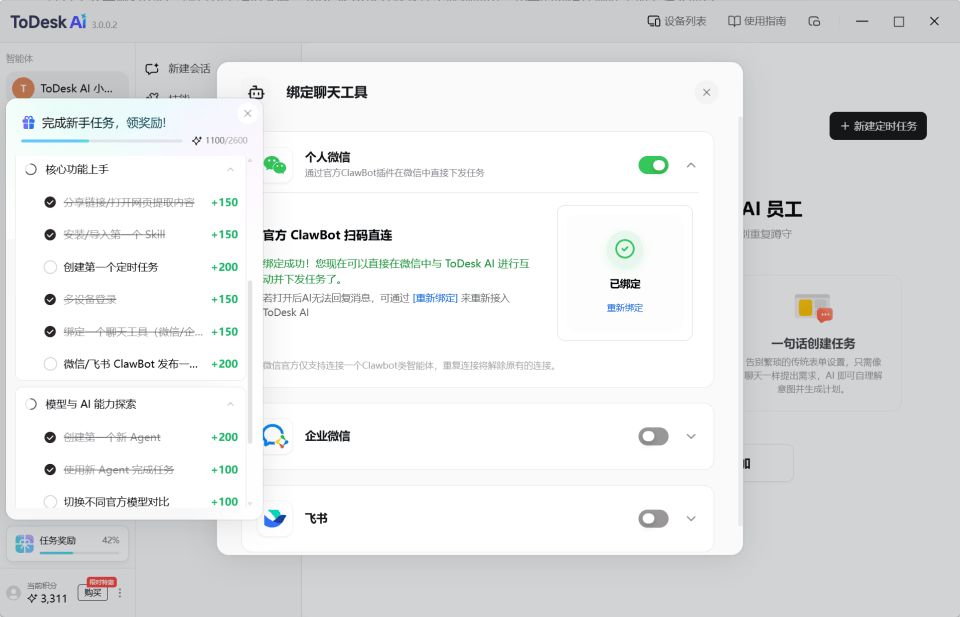Collapse the 模型与 AI 能力探索 task group
Screen dimensions: 960x617
(230, 404)
